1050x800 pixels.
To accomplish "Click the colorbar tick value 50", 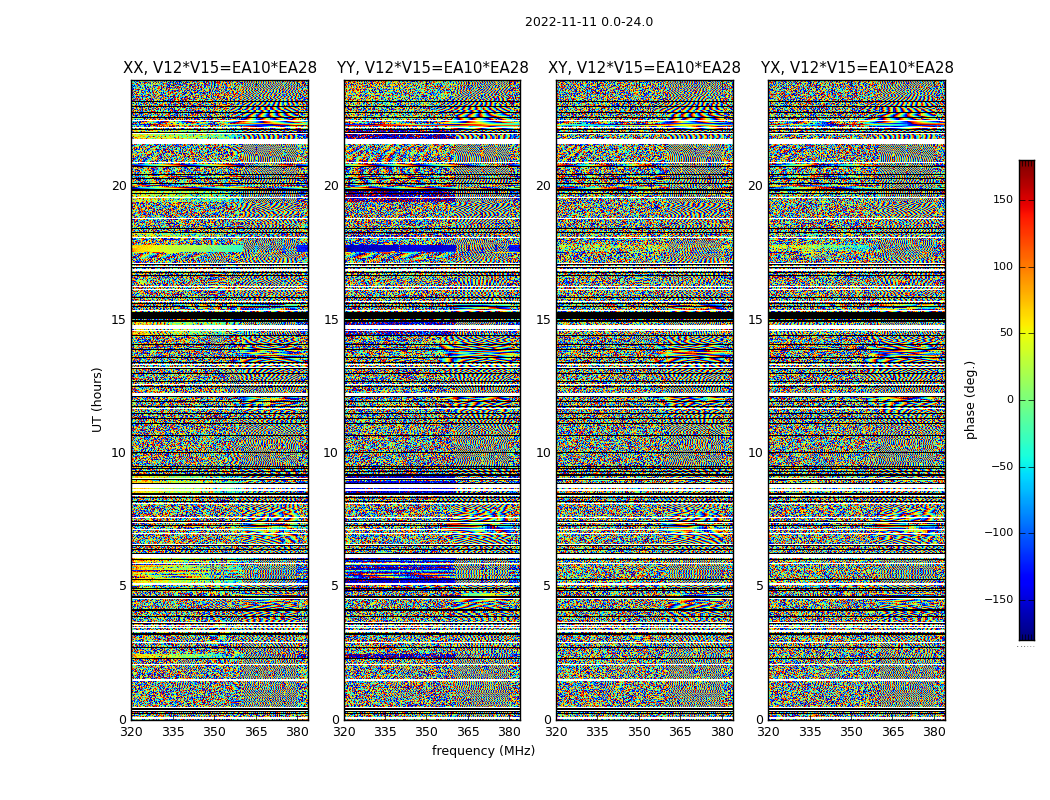I will tap(1006, 333).
